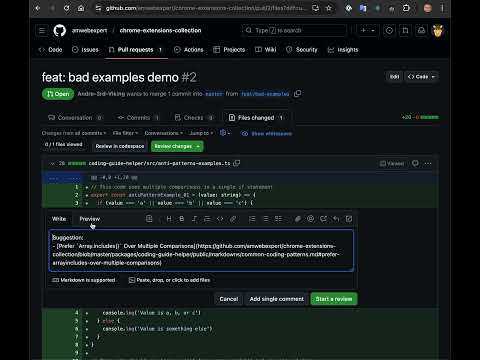Open the repository Insights tab
Viewport: 480px width, 360px height.
click(343, 50)
